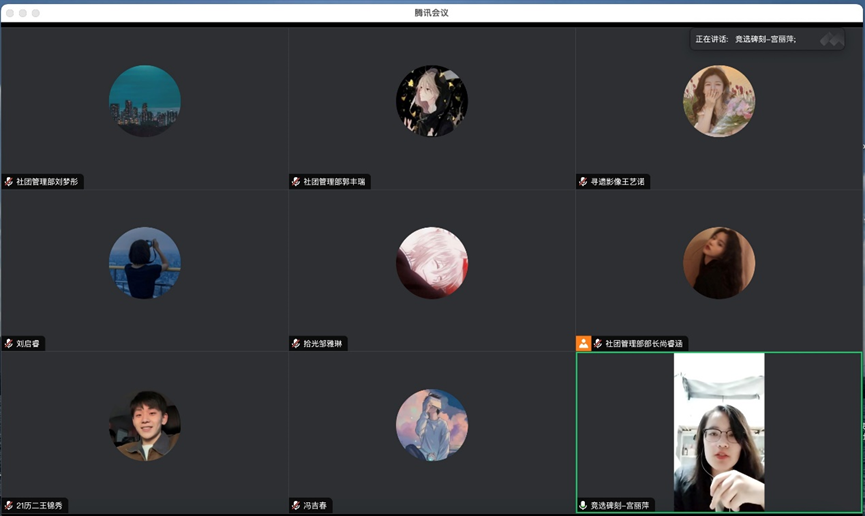Click muted mic icon next to 刘启睿
The height and width of the screenshot is (516, 865).
click(x=9, y=343)
